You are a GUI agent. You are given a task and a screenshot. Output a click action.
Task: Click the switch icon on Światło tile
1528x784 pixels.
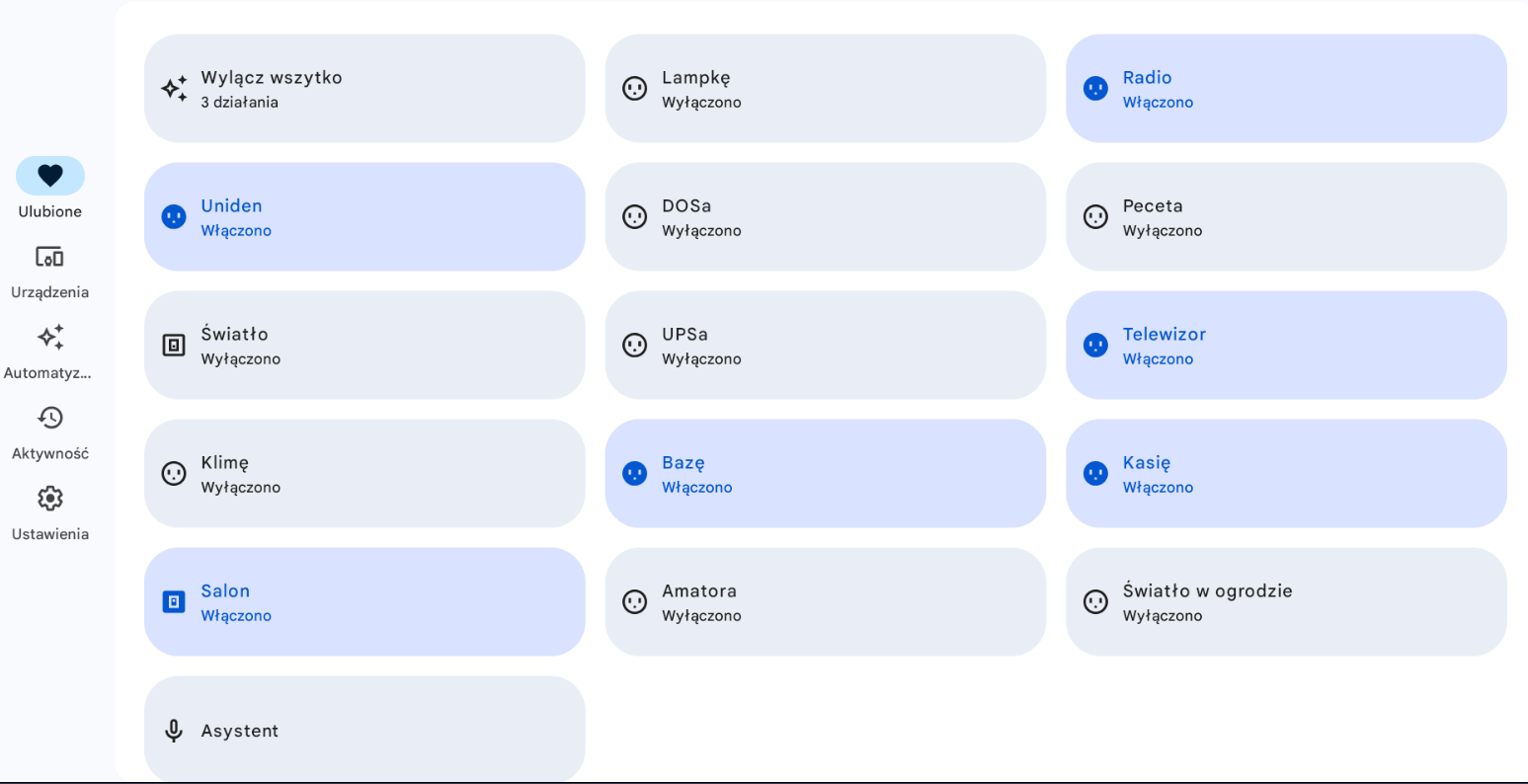point(174,346)
